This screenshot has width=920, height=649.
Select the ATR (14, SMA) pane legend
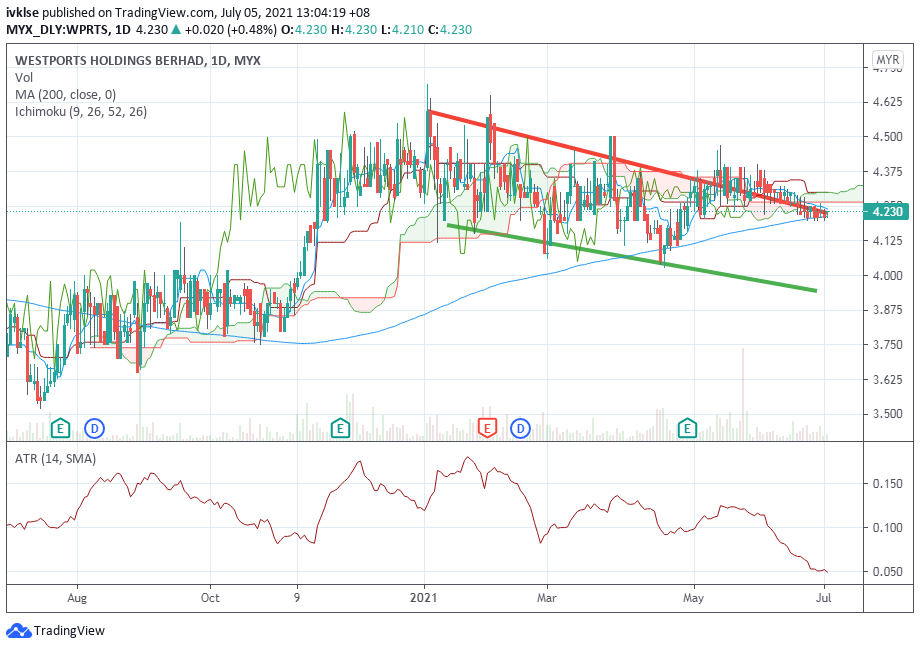[x=56, y=458]
